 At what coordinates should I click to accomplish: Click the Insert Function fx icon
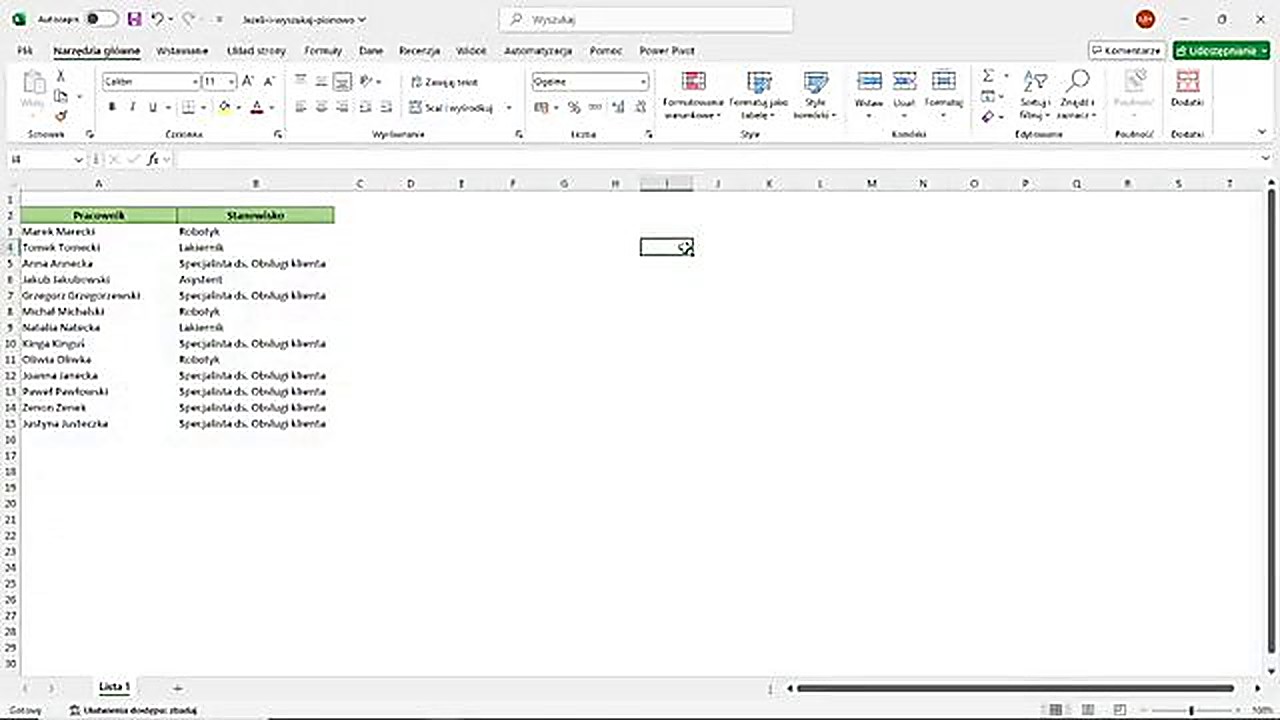[152, 159]
